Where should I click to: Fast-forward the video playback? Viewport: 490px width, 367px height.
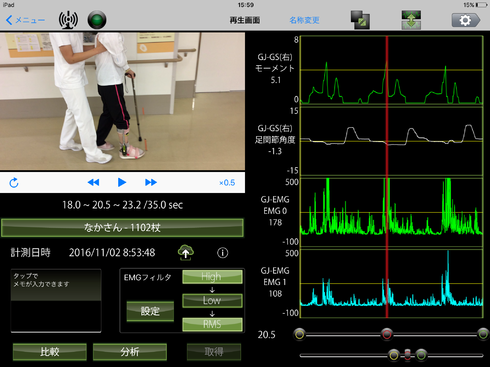coord(151,182)
